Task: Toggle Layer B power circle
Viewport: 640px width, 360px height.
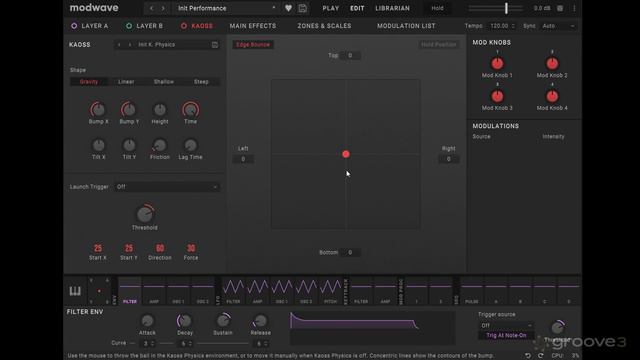Action: coord(129,26)
